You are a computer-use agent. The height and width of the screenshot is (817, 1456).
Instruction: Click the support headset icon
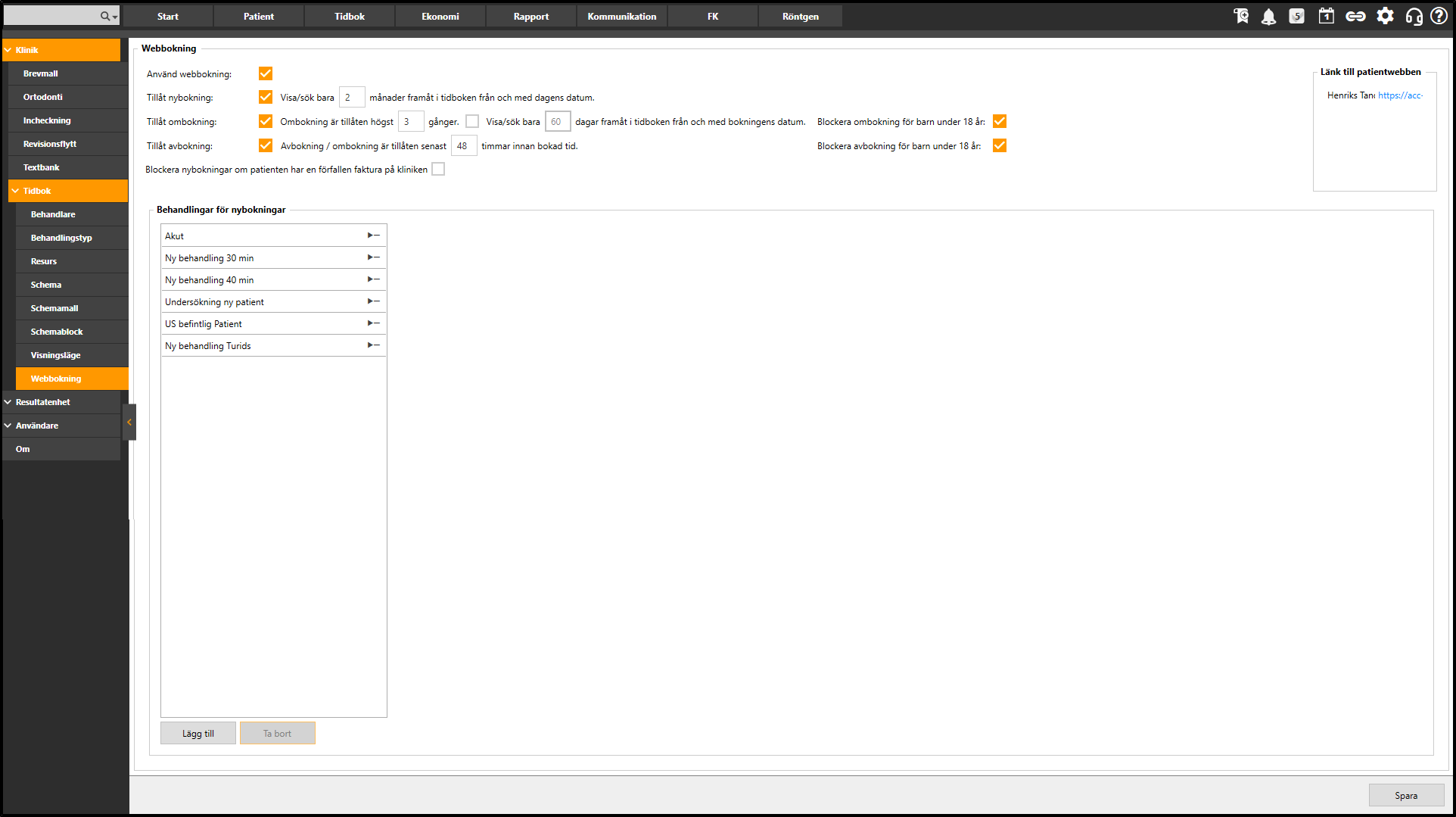pyautogui.click(x=1414, y=16)
